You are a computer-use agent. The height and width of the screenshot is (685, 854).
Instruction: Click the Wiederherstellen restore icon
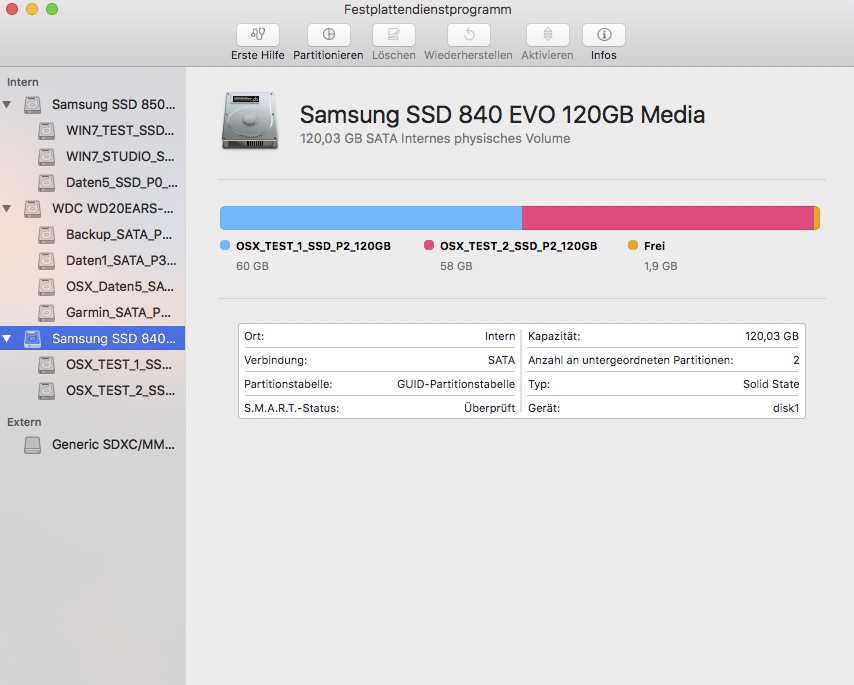(468, 35)
